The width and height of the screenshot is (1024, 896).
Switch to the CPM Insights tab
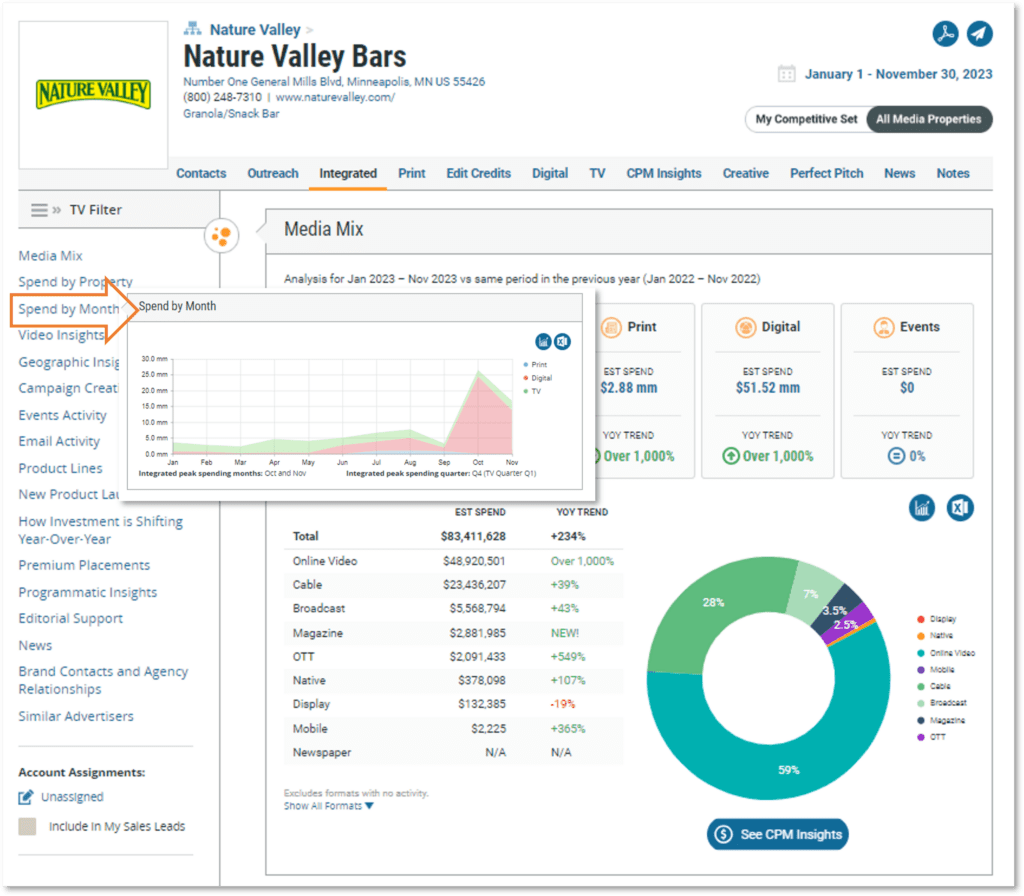[664, 173]
